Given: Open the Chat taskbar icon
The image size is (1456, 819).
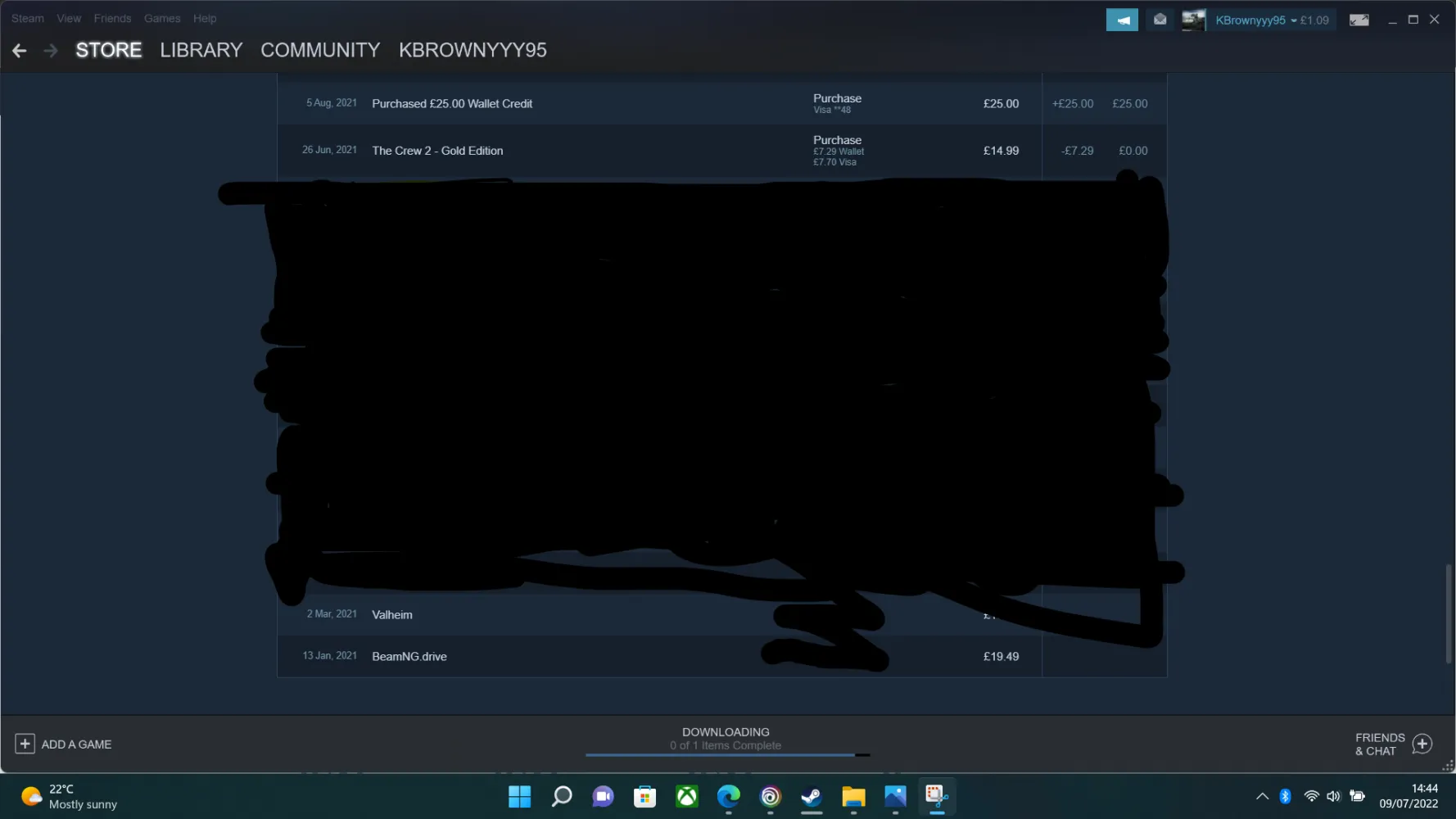Looking at the screenshot, I should 604,797.
